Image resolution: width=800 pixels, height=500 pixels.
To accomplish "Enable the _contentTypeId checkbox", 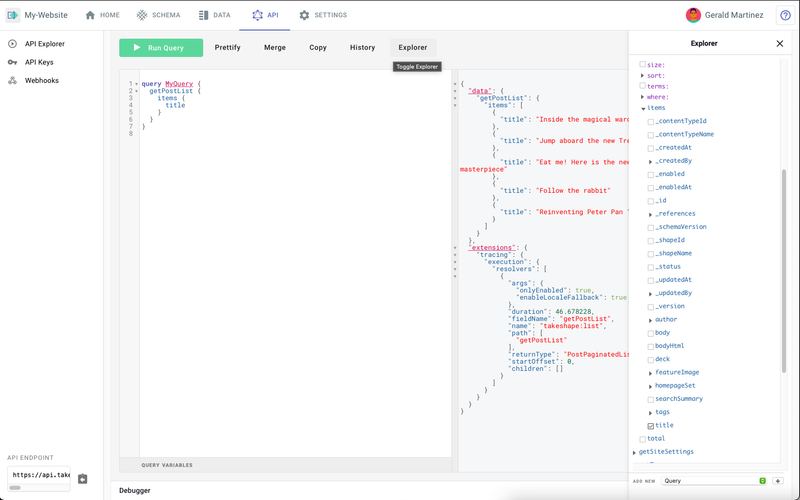I will click(651, 121).
